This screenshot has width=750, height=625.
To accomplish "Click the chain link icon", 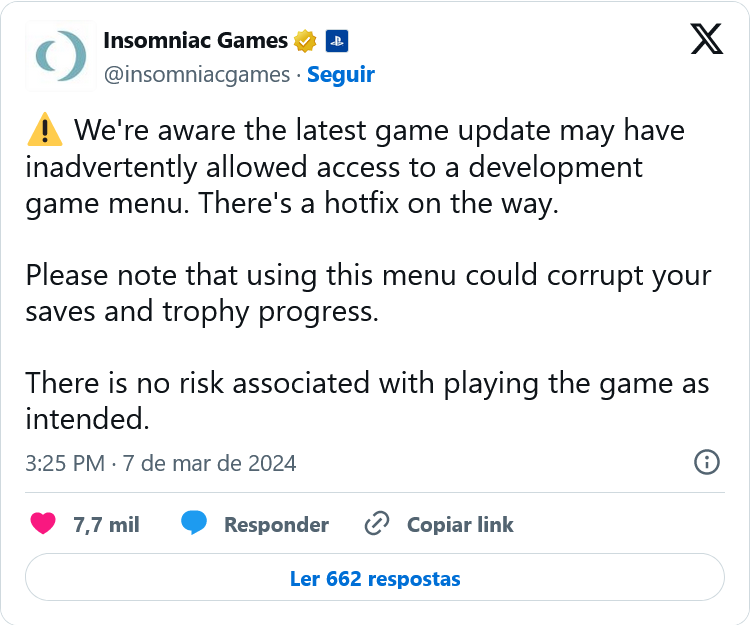I will (377, 524).
